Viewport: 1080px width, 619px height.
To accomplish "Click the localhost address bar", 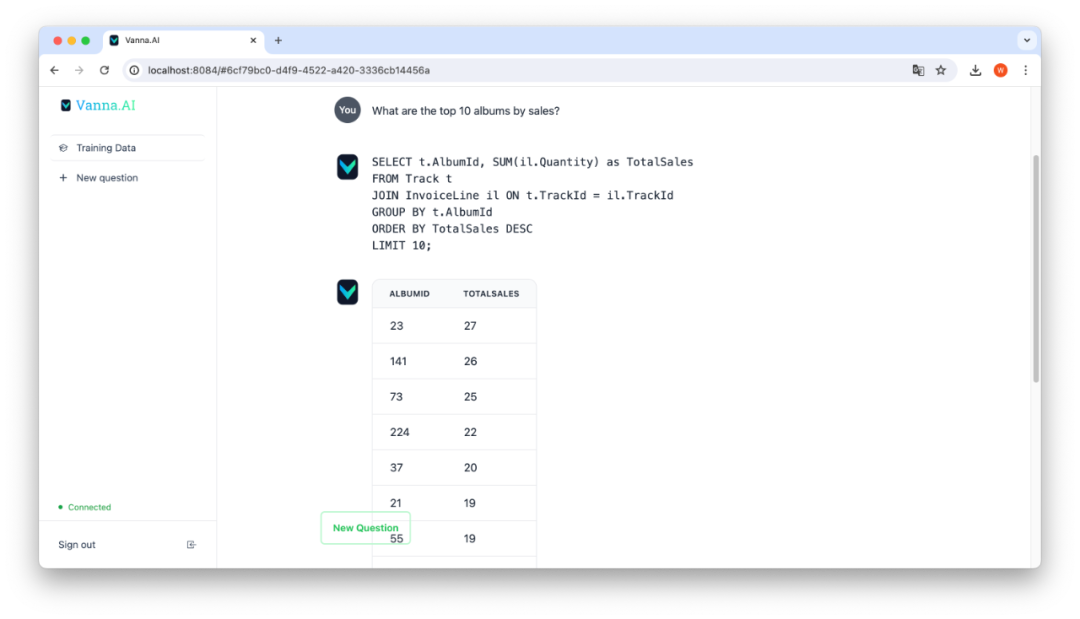I will coord(289,70).
